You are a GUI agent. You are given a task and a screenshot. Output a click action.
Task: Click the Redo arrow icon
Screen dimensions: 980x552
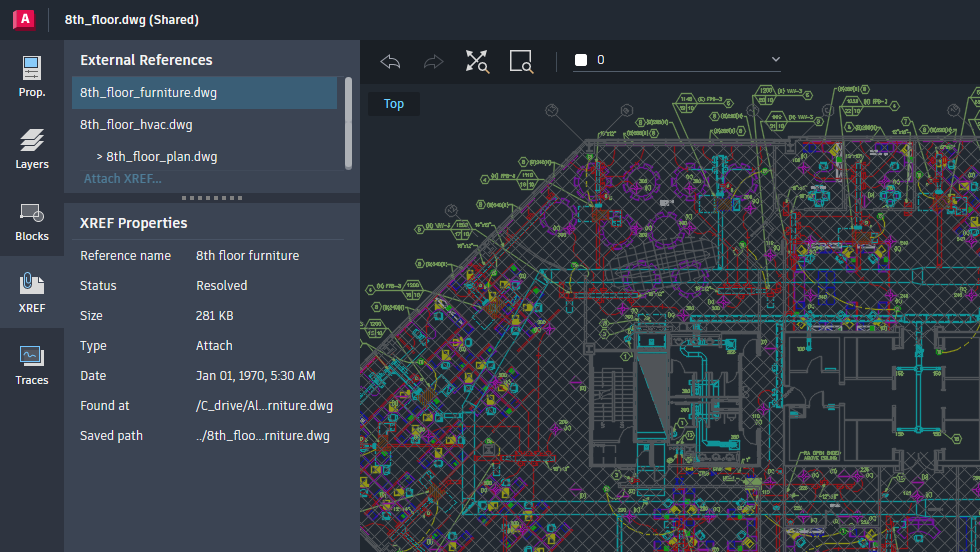click(x=433, y=61)
